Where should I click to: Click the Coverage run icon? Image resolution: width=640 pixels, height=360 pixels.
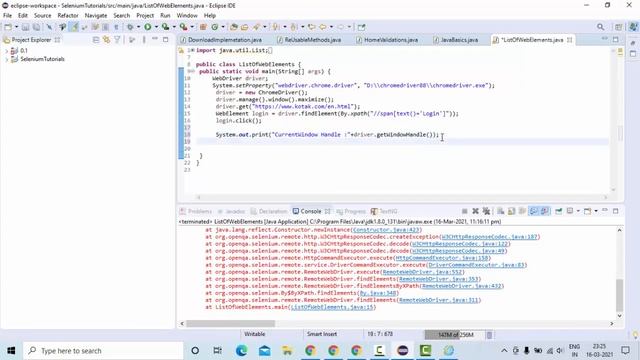click(166, 27)
